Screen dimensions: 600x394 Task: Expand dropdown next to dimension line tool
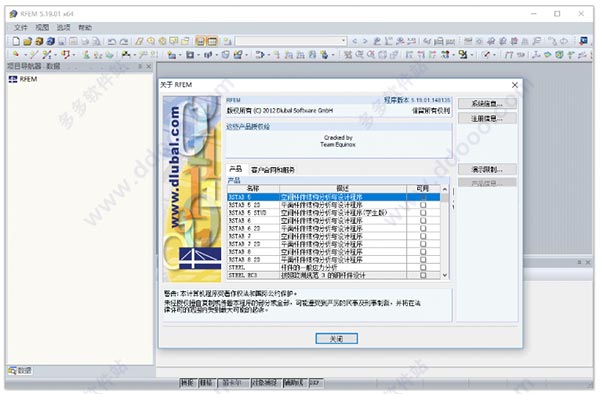pyautogui.click(x=494, y=55)
